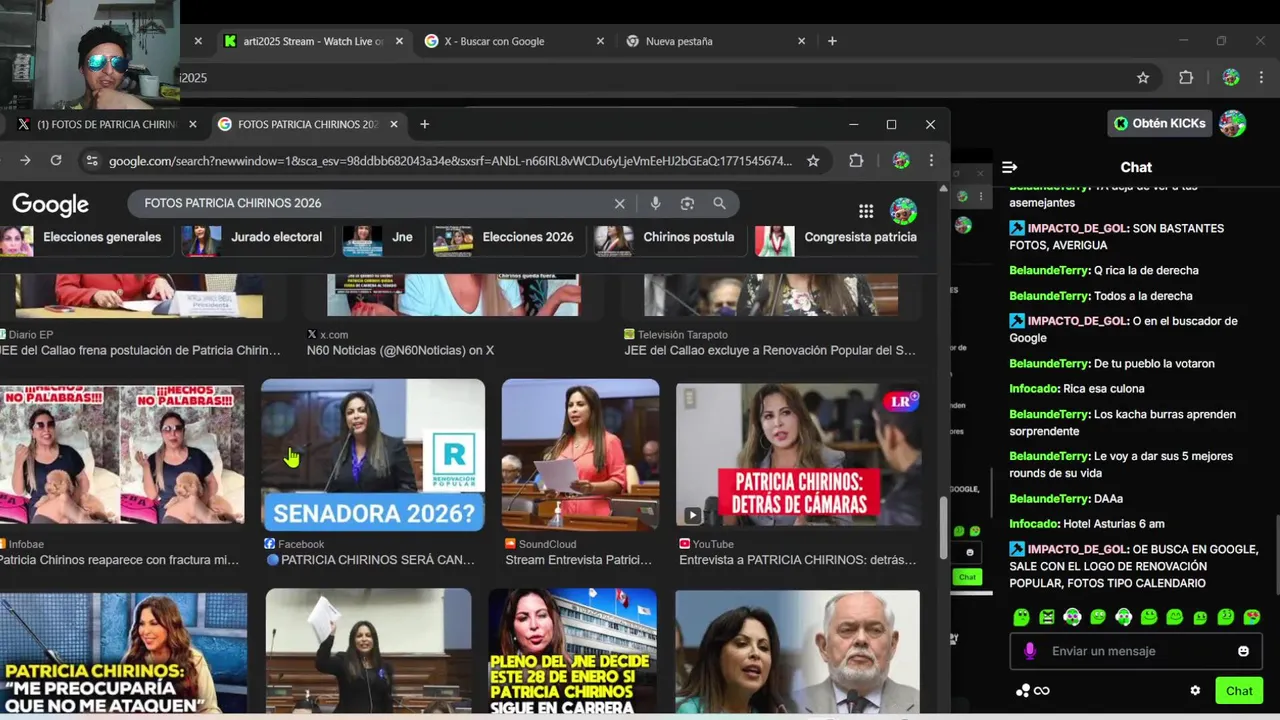This screenshot has width=1280, height=720.
Task: Open the front window Chrome three-dot menu
Action: click(x=931, y=160)
